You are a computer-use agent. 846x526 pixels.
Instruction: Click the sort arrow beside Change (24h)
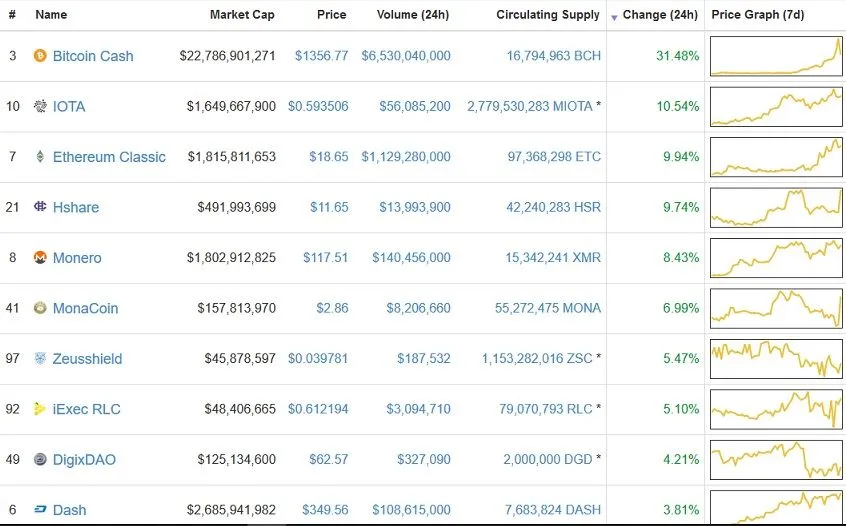(x=614, y=17)
